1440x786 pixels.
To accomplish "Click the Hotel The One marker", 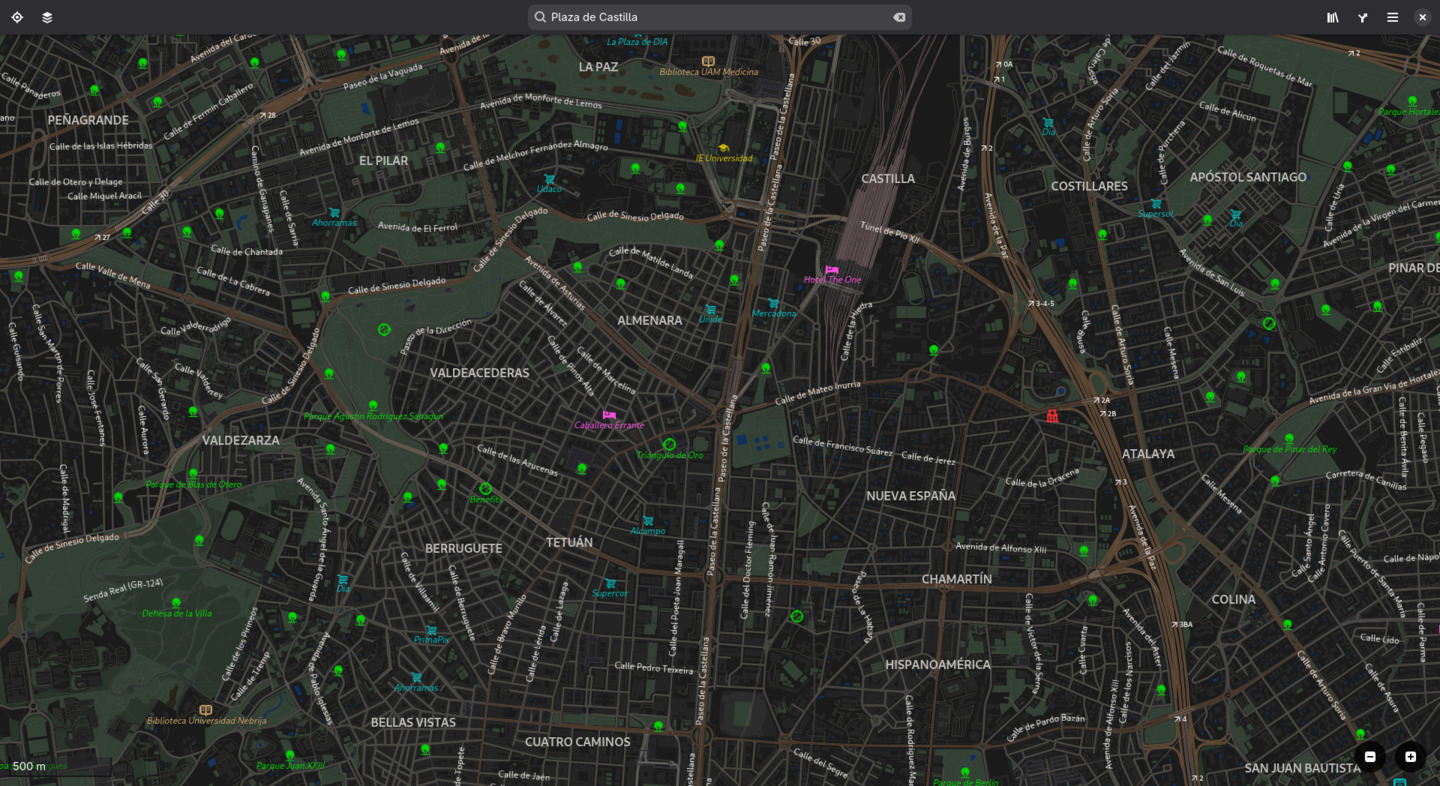I will 832,270.
